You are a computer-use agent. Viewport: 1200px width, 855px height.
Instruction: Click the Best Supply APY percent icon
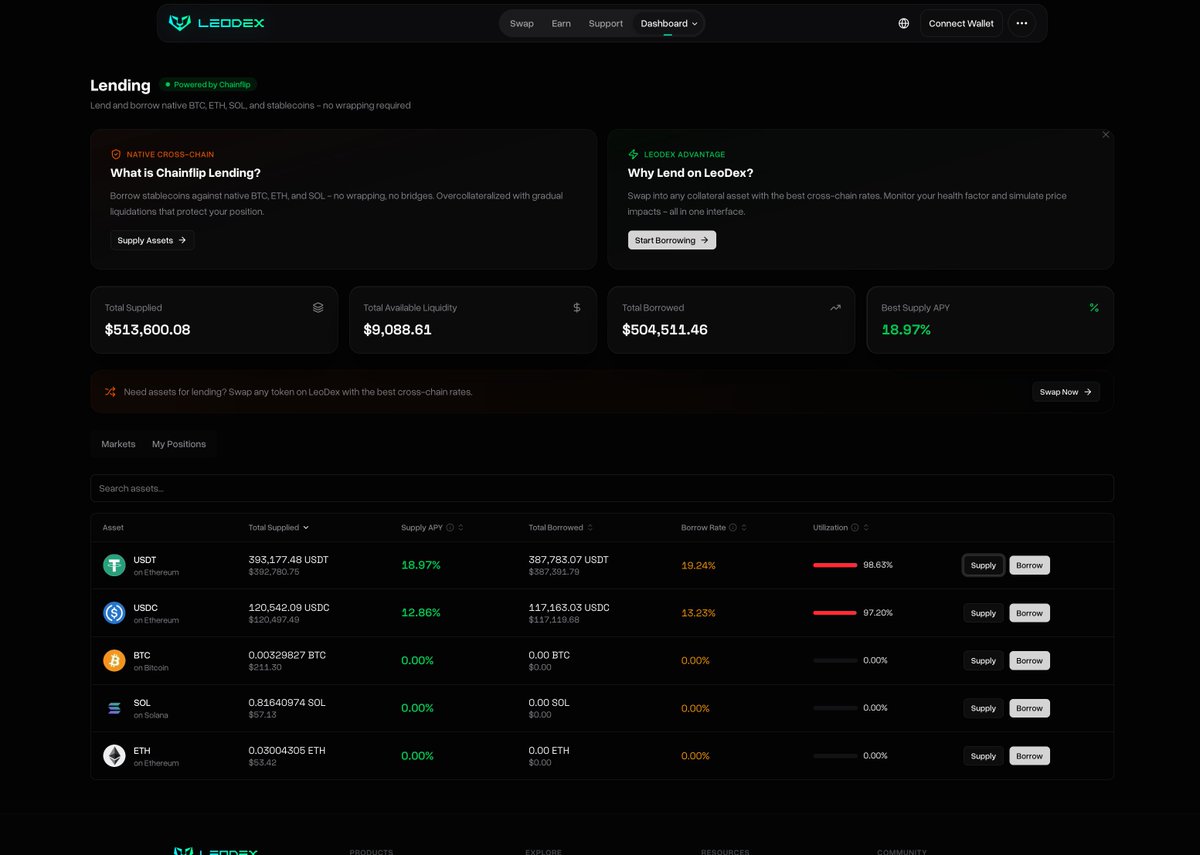(1094, 308)
